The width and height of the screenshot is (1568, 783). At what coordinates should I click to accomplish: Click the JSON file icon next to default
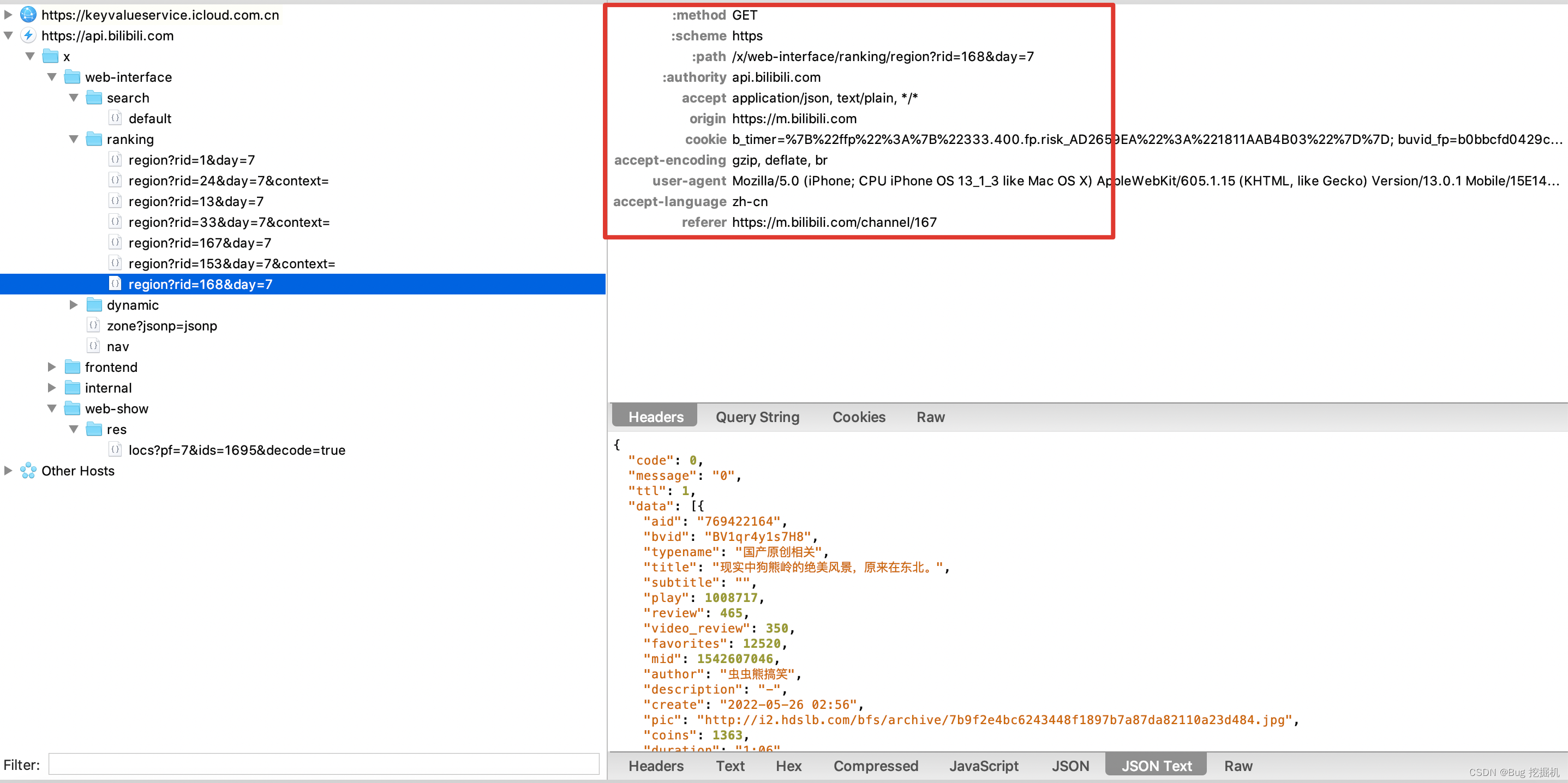pyautogui.click(x=115, y=118)
